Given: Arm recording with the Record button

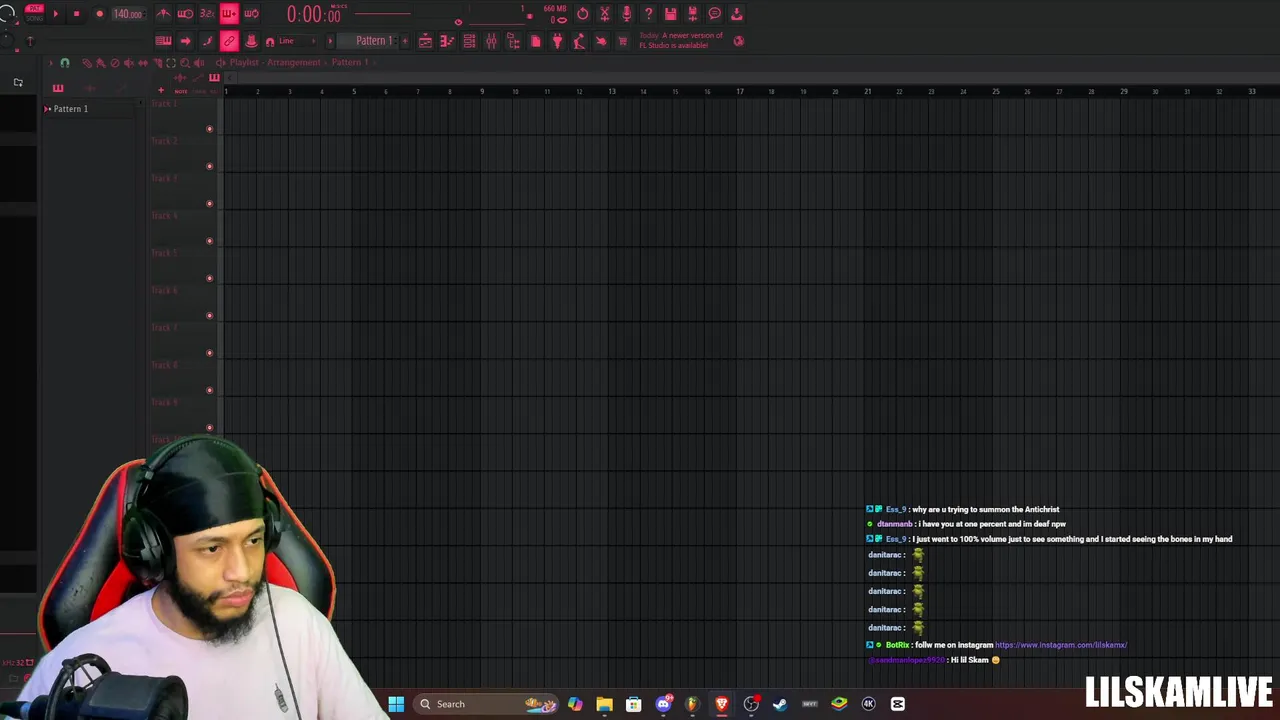Looking at the screenshot, I should (100, 14).
